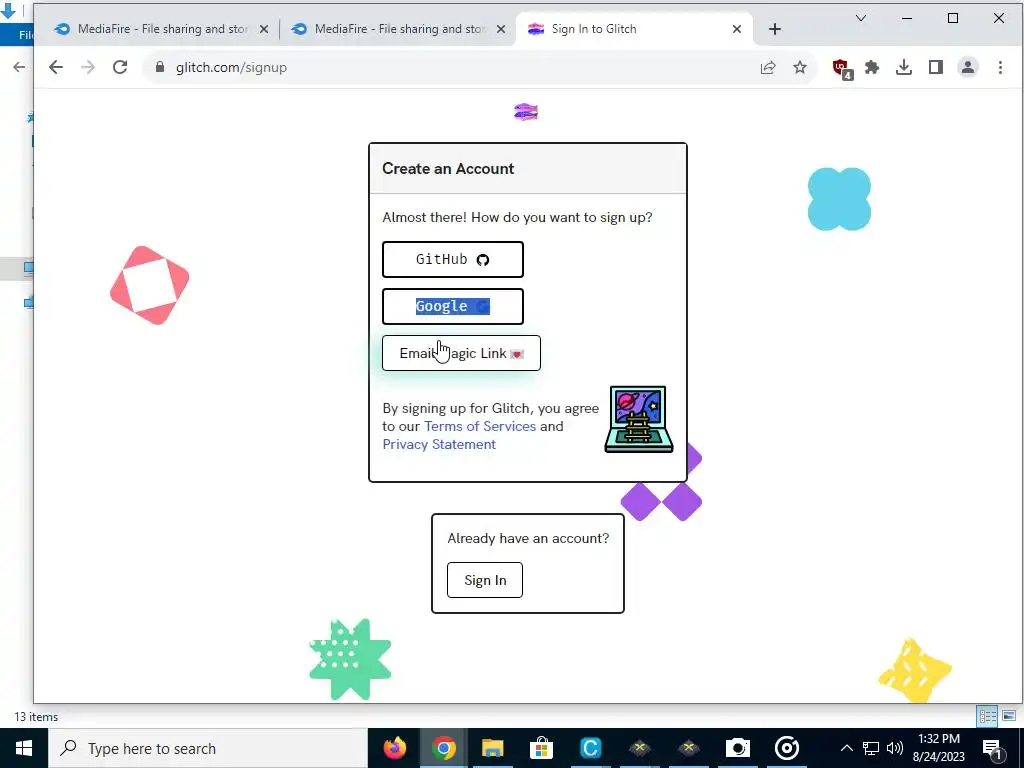This screenshot has width=1024, height=768.
Task: Share this page via the share icon
Action: [x=768, y=67]
